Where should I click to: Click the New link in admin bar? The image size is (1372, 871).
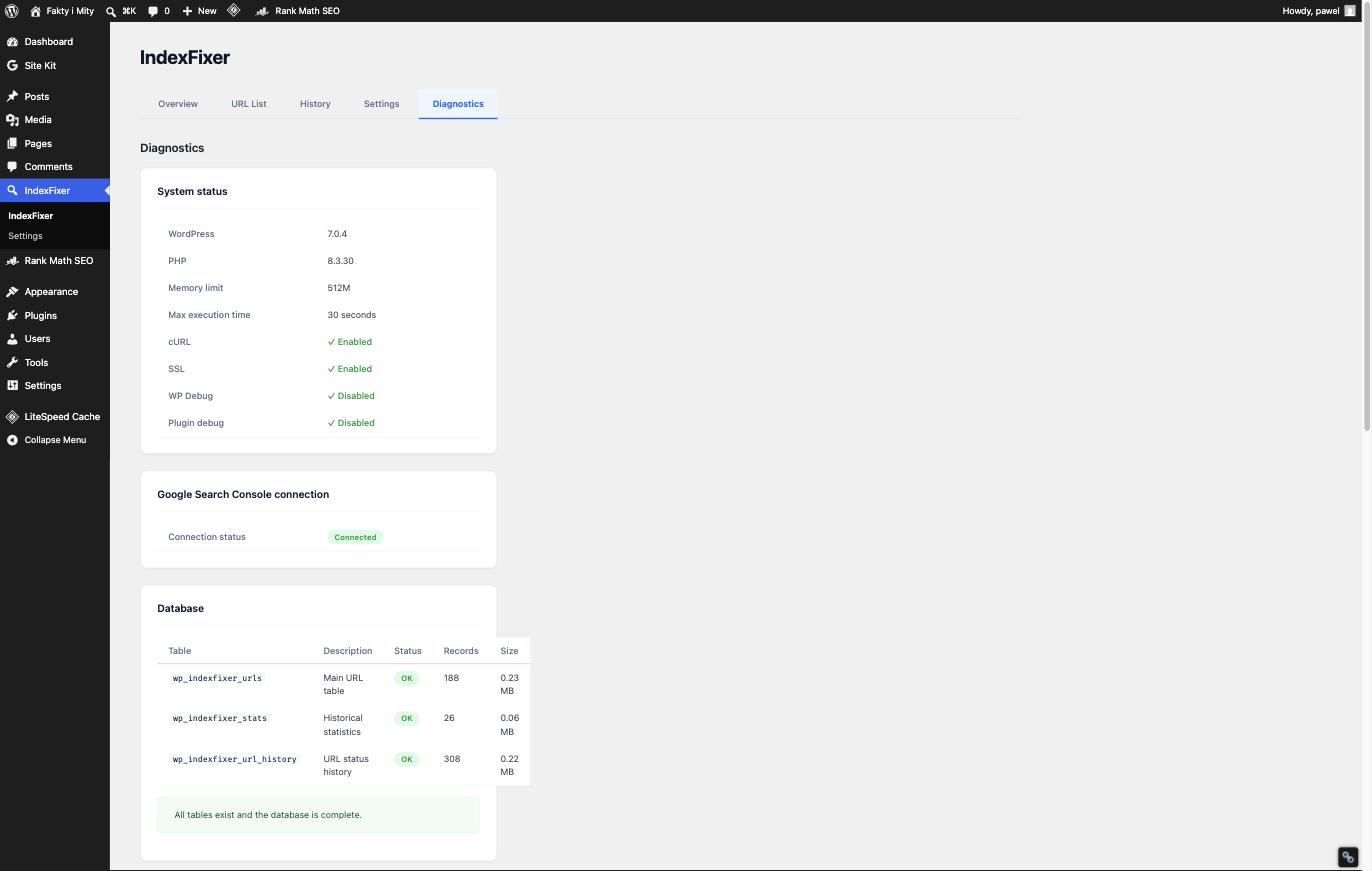207,11
